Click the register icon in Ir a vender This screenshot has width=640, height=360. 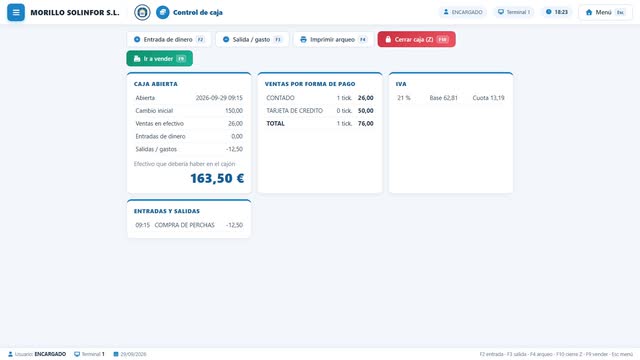[x=137, y=59]
